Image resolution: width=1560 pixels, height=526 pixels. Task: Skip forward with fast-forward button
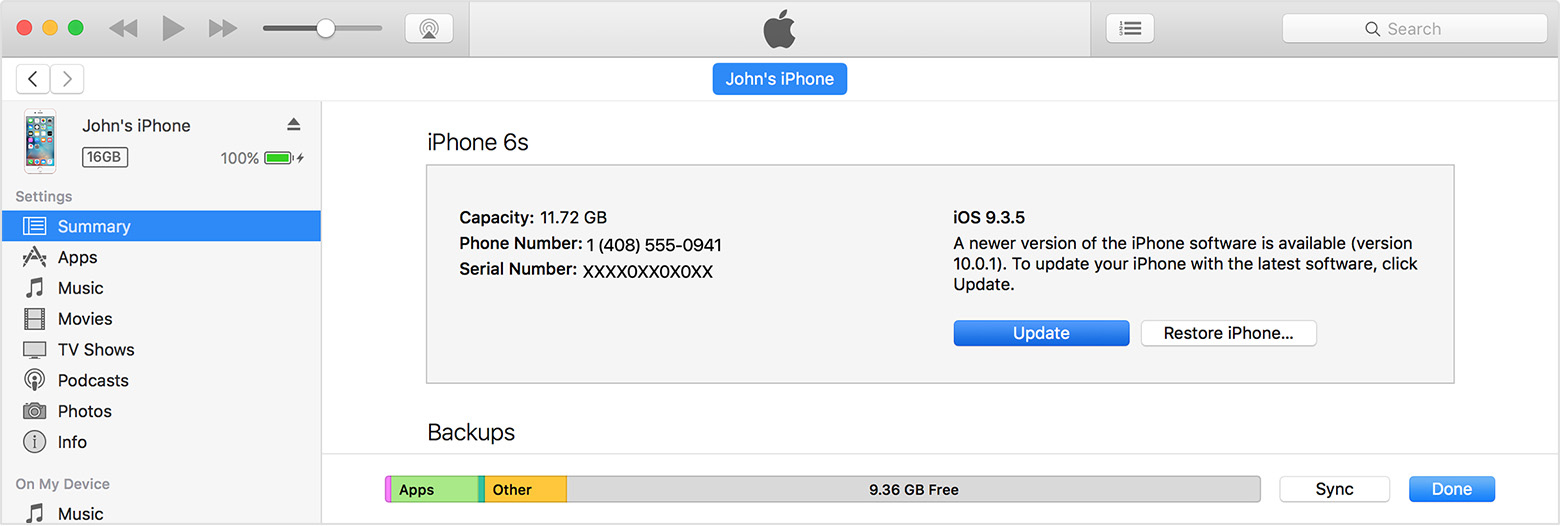click(223, 29)
